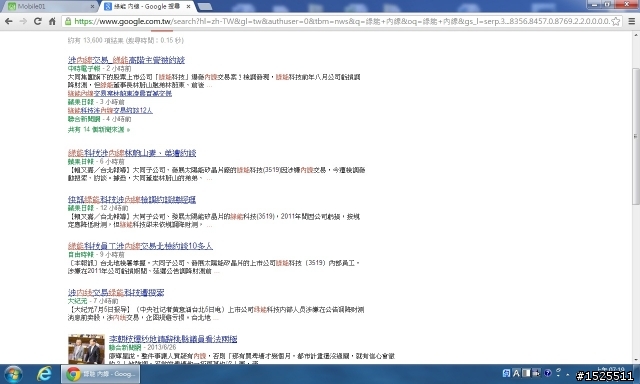This screenshot has width=640, height=384.
Task: Open a new tab with the new-tab button
Action: click(x=204, y=7)
